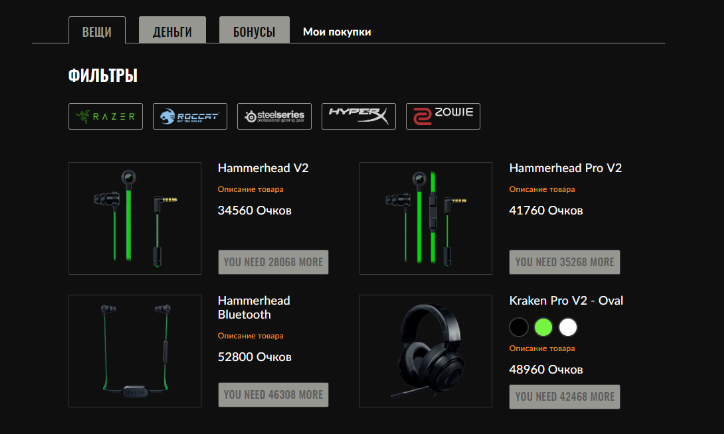724x434 pixels.
Task: Filter products by Zowie brand logo
Action: pyautogui.click(x=443, y=117)
